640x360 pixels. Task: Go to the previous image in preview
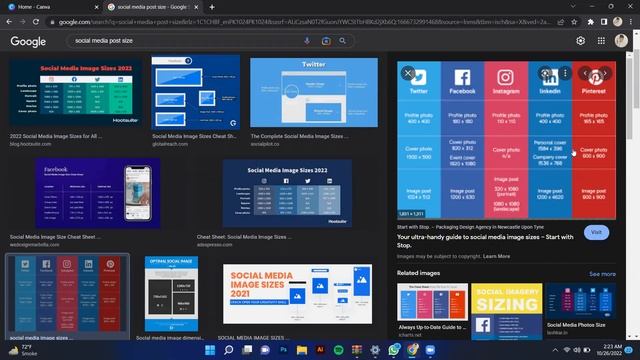pos(584,73)
